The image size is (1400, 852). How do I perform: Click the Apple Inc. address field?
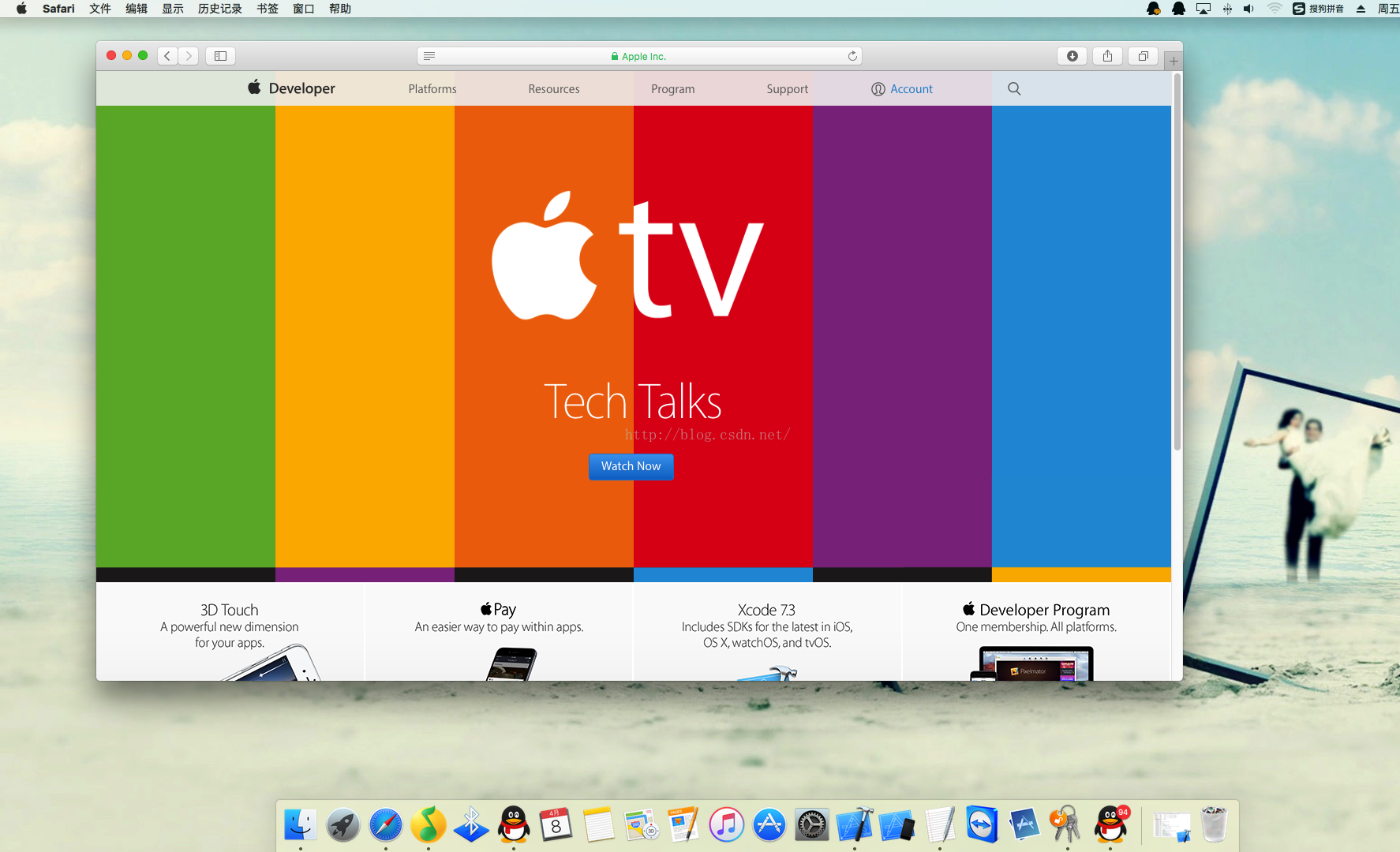(639, 56)
